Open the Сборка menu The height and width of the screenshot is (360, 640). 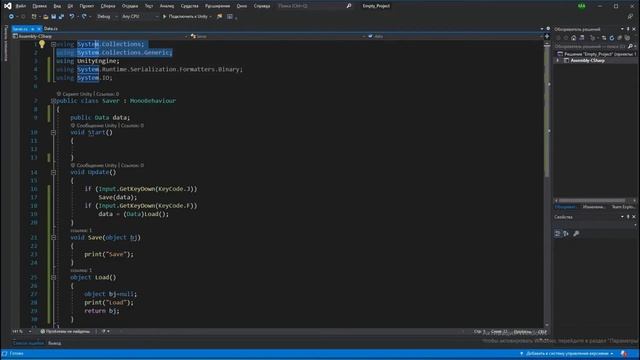click(x=108, y=6)
